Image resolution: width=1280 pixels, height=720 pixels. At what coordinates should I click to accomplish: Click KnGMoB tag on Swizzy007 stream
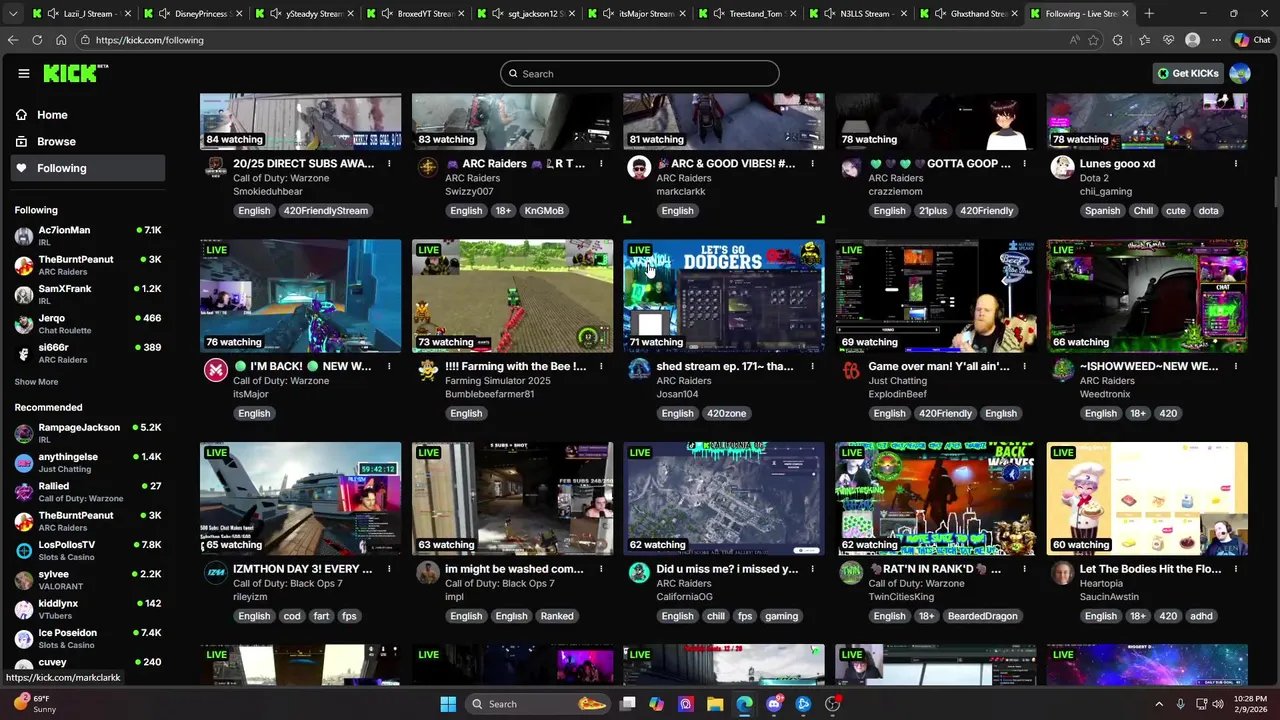544,211
